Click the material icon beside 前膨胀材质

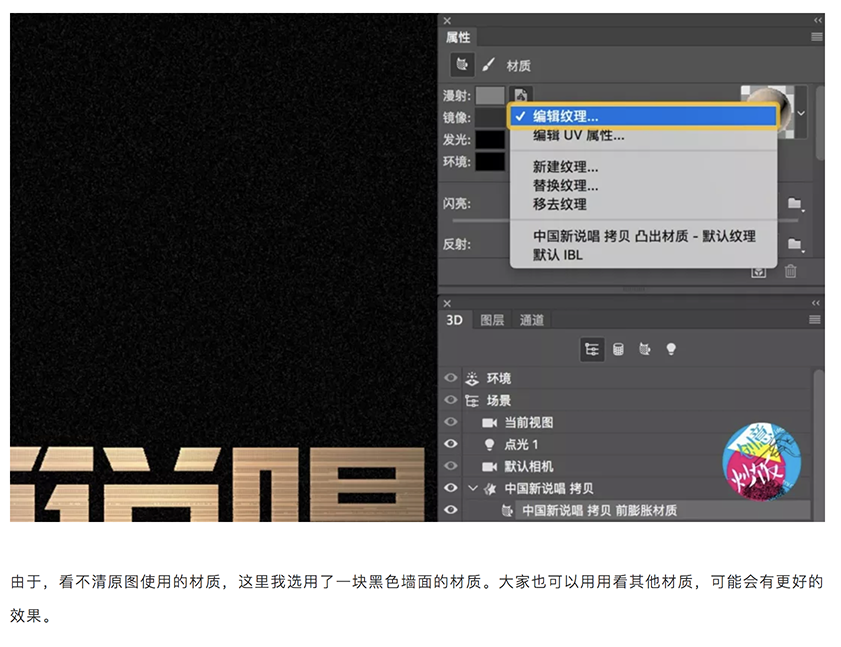(507, 511)
